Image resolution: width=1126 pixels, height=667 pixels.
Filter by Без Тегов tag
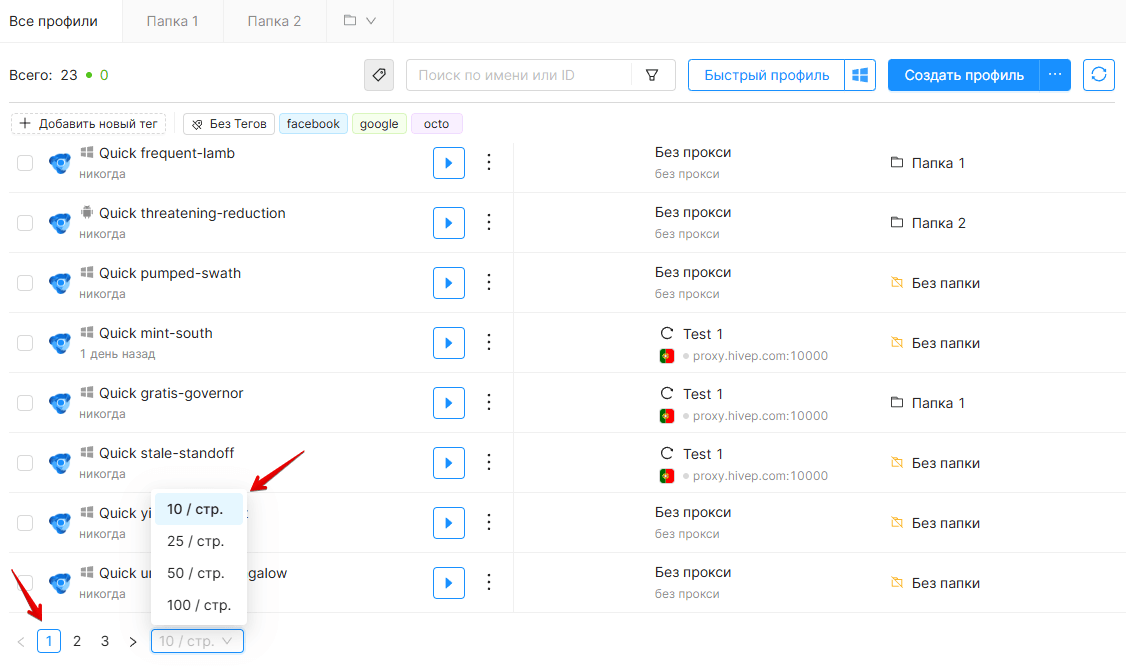click(229, 123)
